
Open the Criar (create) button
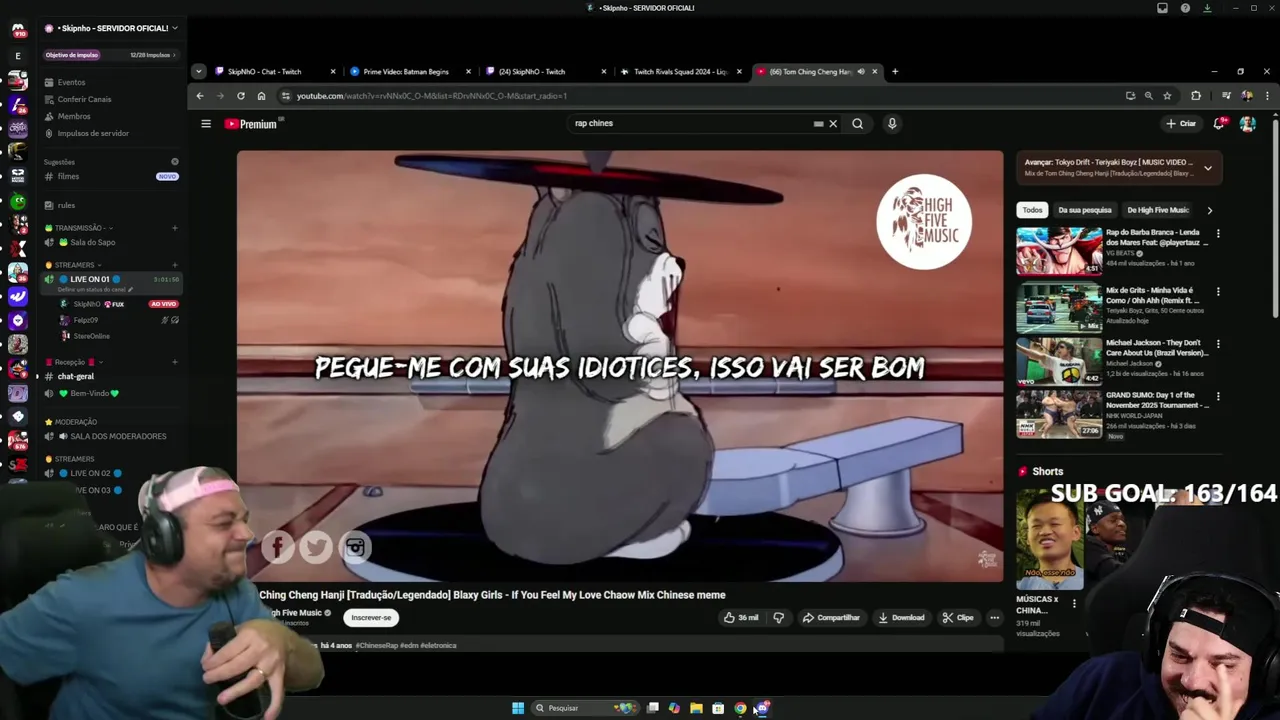(x=1181, y=124)
